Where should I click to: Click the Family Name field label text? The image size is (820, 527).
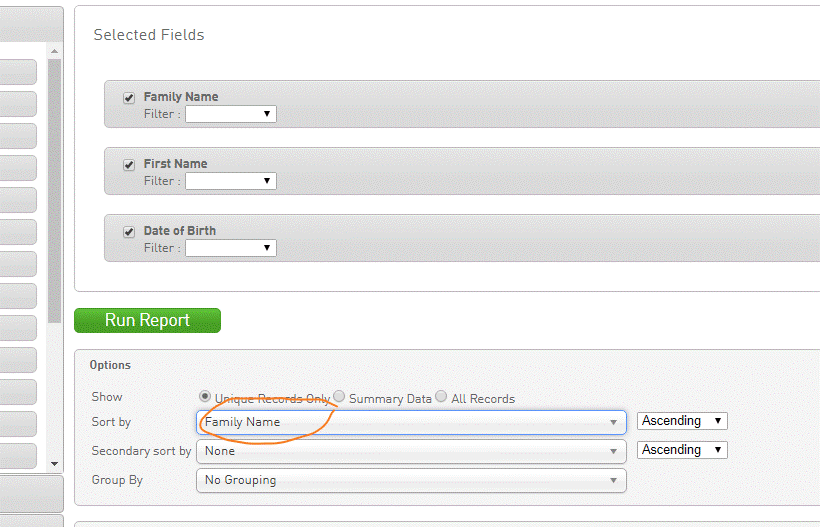point(181,97)
